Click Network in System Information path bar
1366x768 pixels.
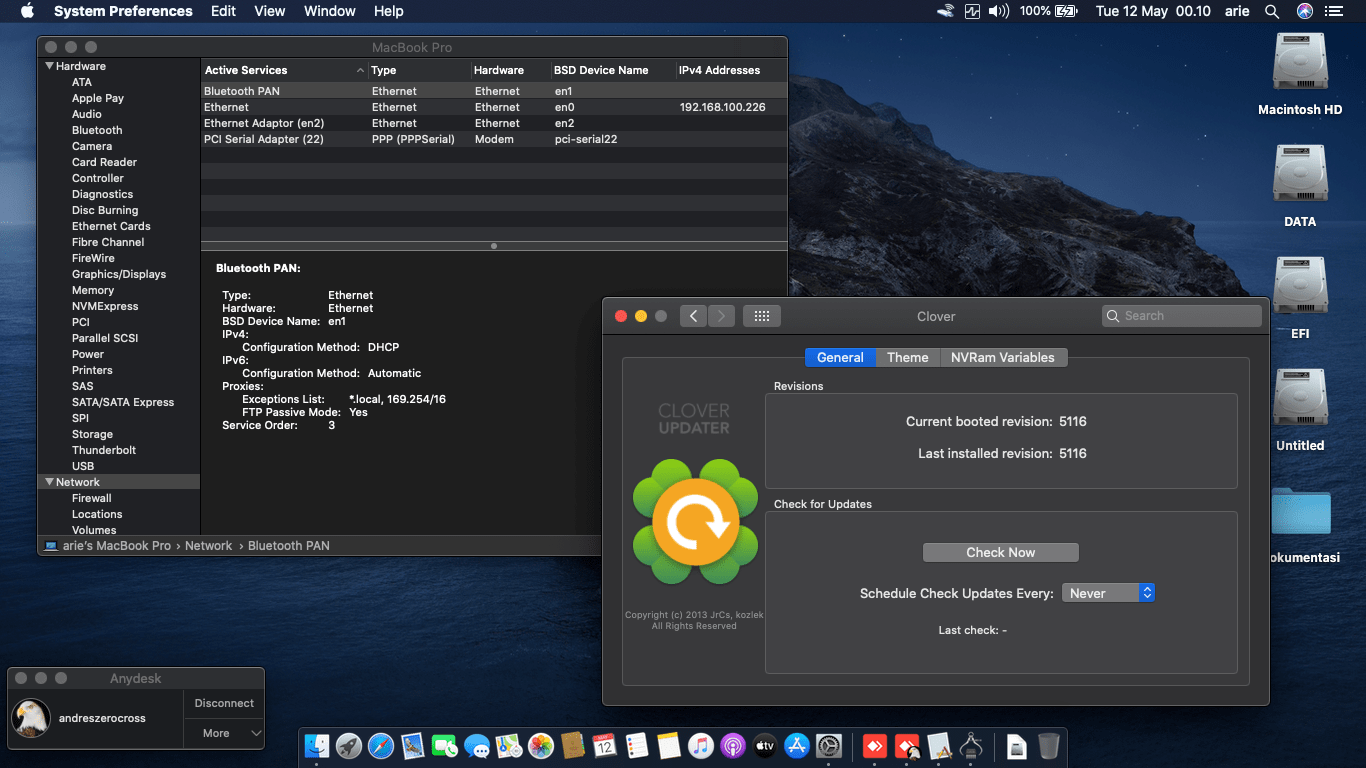click(x=208, y=546)
